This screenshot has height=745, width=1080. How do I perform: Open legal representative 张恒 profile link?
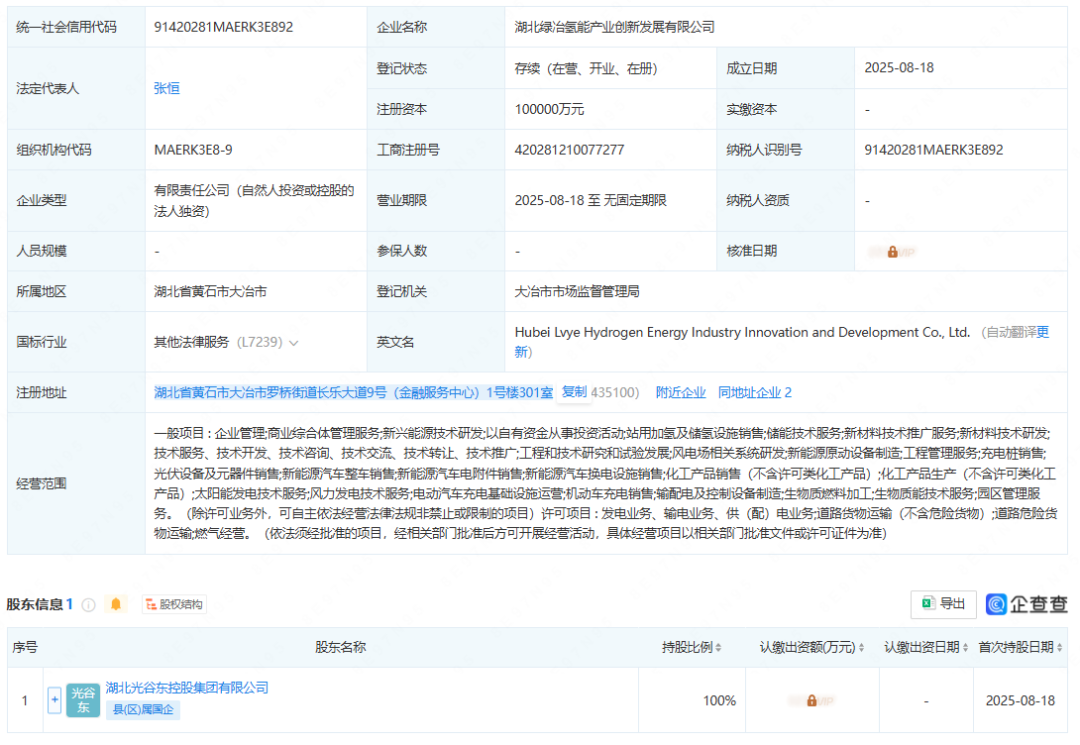click(x=167, y=88)
